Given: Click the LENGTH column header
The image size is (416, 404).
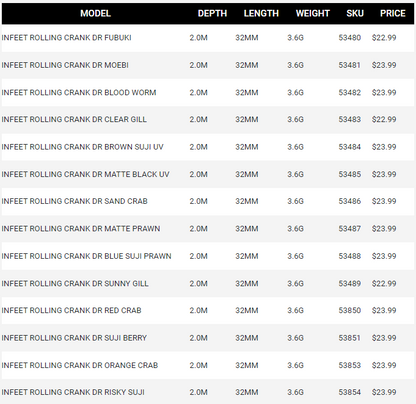Looking at the screenshot, I should (x=261, y=13).
